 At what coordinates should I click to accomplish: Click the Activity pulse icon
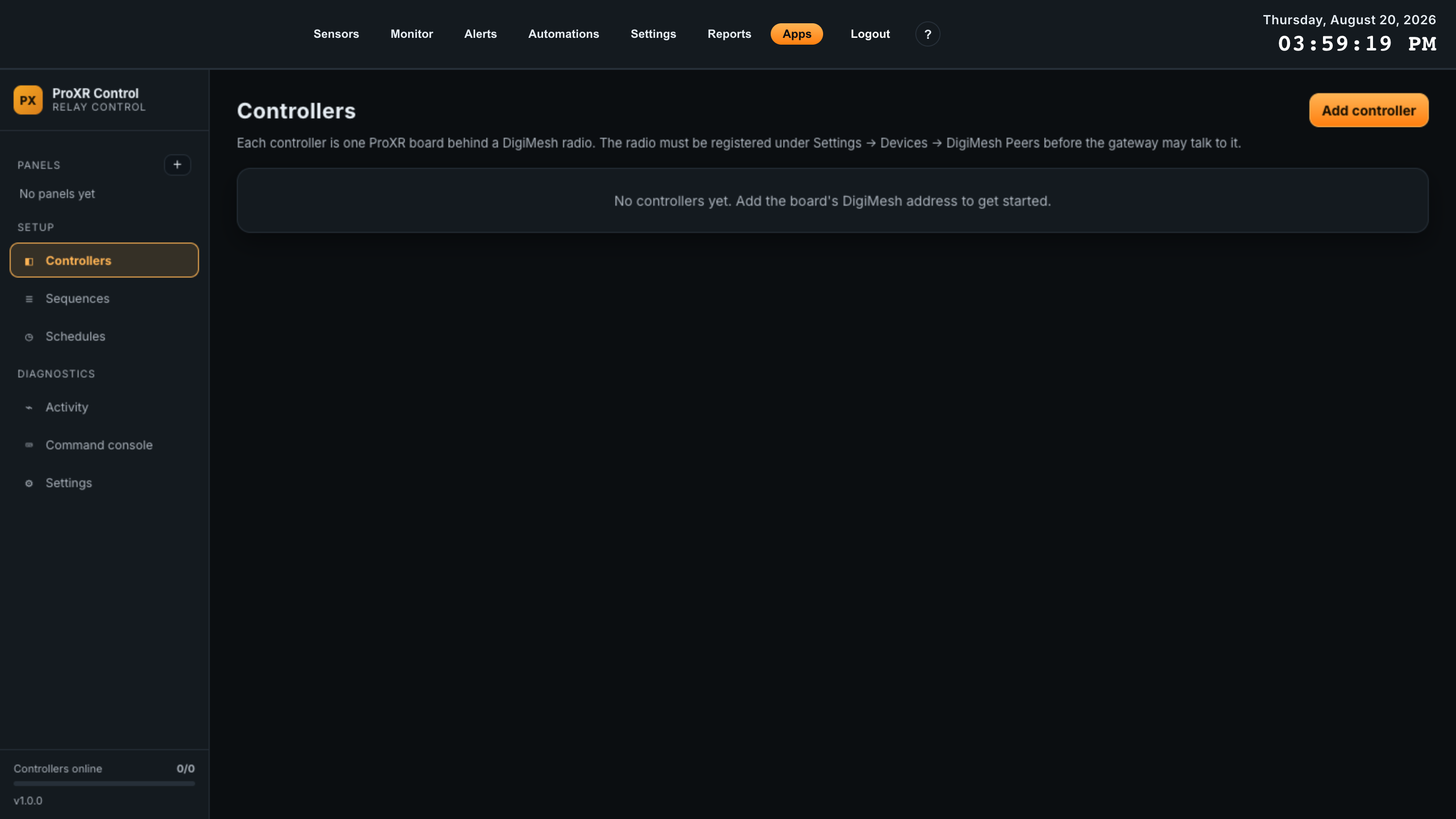click(29, 408)
